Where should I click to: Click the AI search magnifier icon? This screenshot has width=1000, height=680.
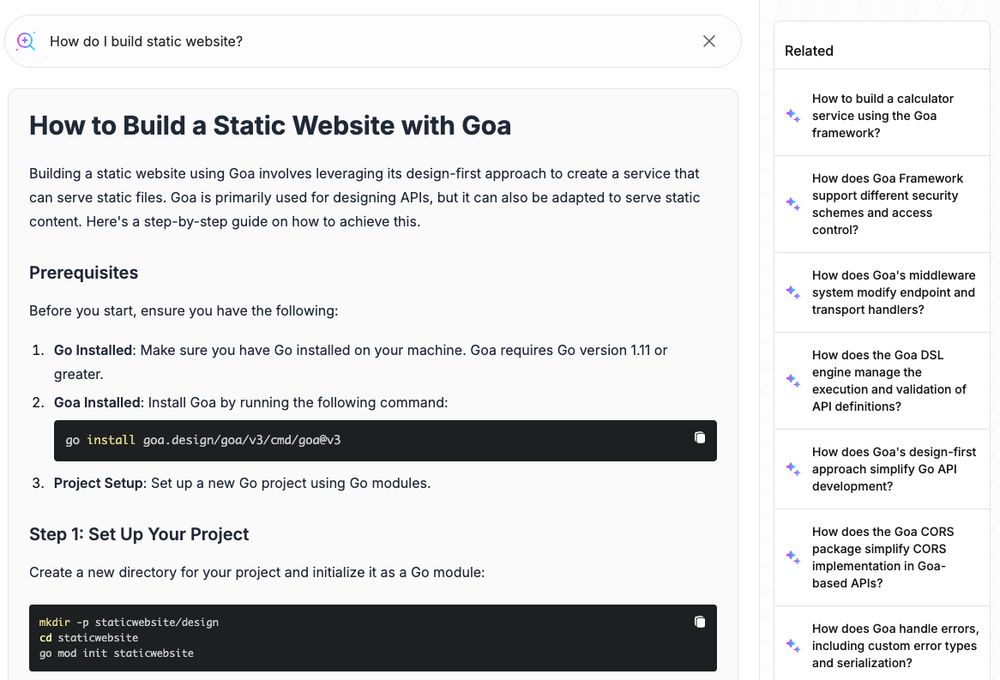pyautogui.click(x=26, y=41)
